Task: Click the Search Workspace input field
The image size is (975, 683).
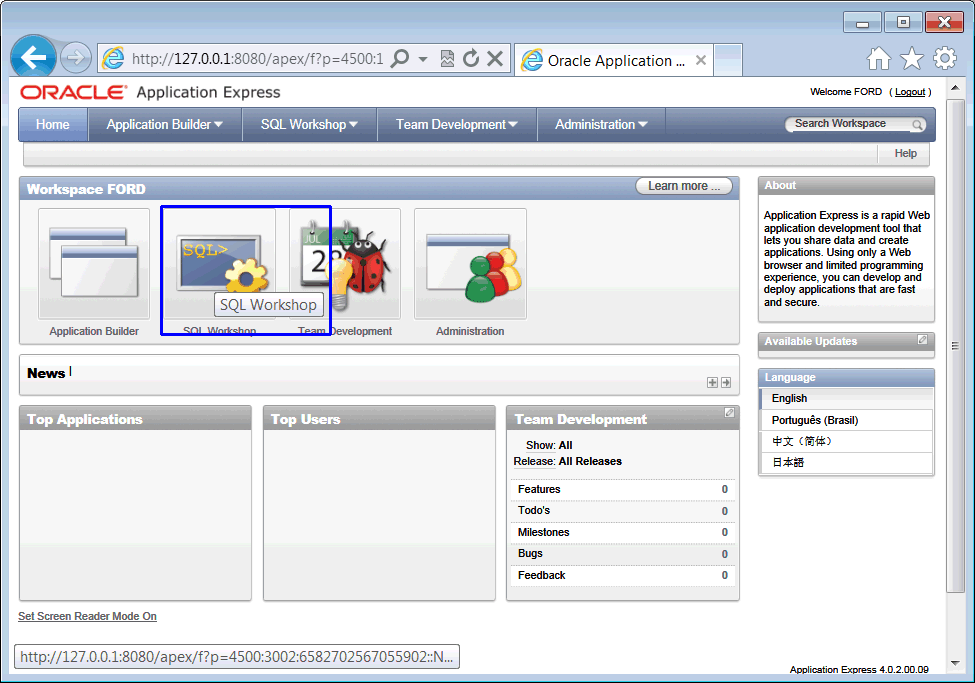Action: pyautogui.click(x=848, y=124)
